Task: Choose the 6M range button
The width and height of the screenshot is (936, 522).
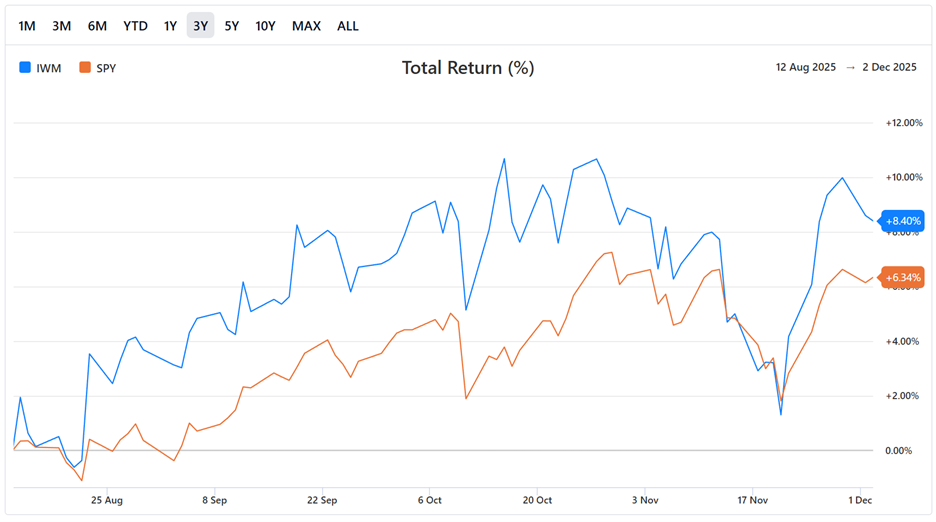Action: pyautogui.click(x=97, y=26)
